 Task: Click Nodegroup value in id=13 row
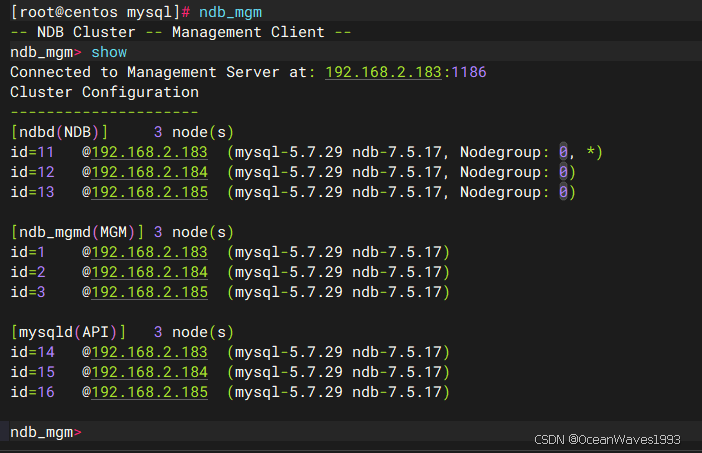point(563,192)
